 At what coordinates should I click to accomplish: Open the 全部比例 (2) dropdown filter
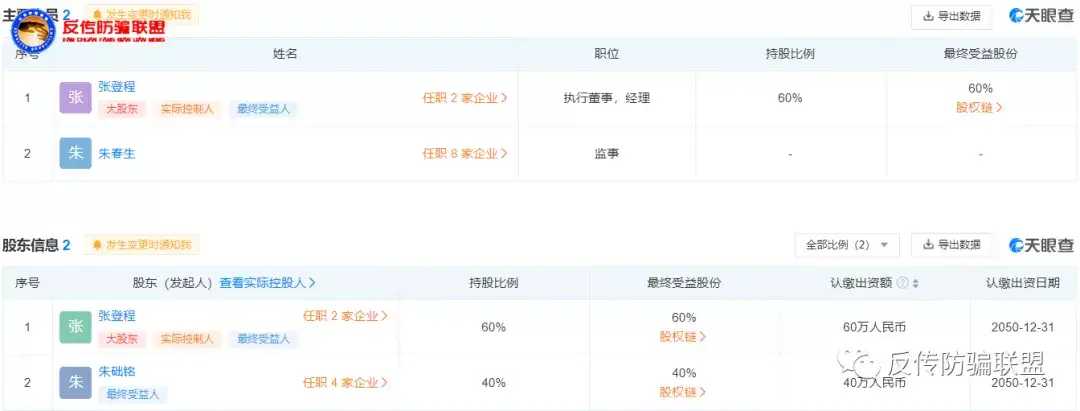click(x=846, y=245)
